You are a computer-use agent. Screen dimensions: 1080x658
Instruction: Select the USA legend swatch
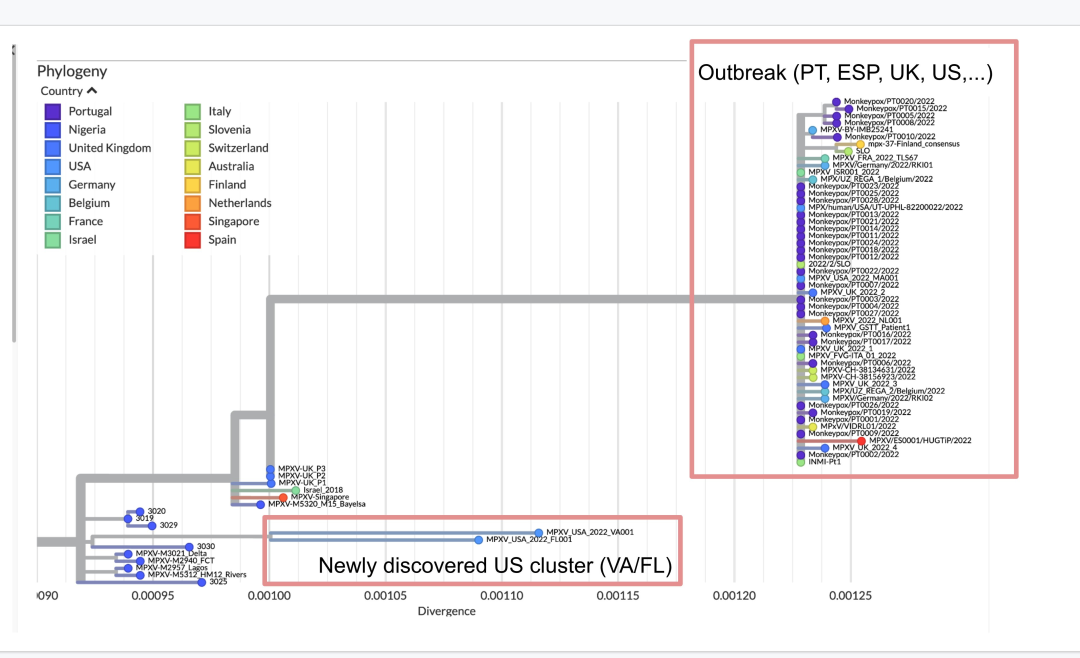pos(52,166)
